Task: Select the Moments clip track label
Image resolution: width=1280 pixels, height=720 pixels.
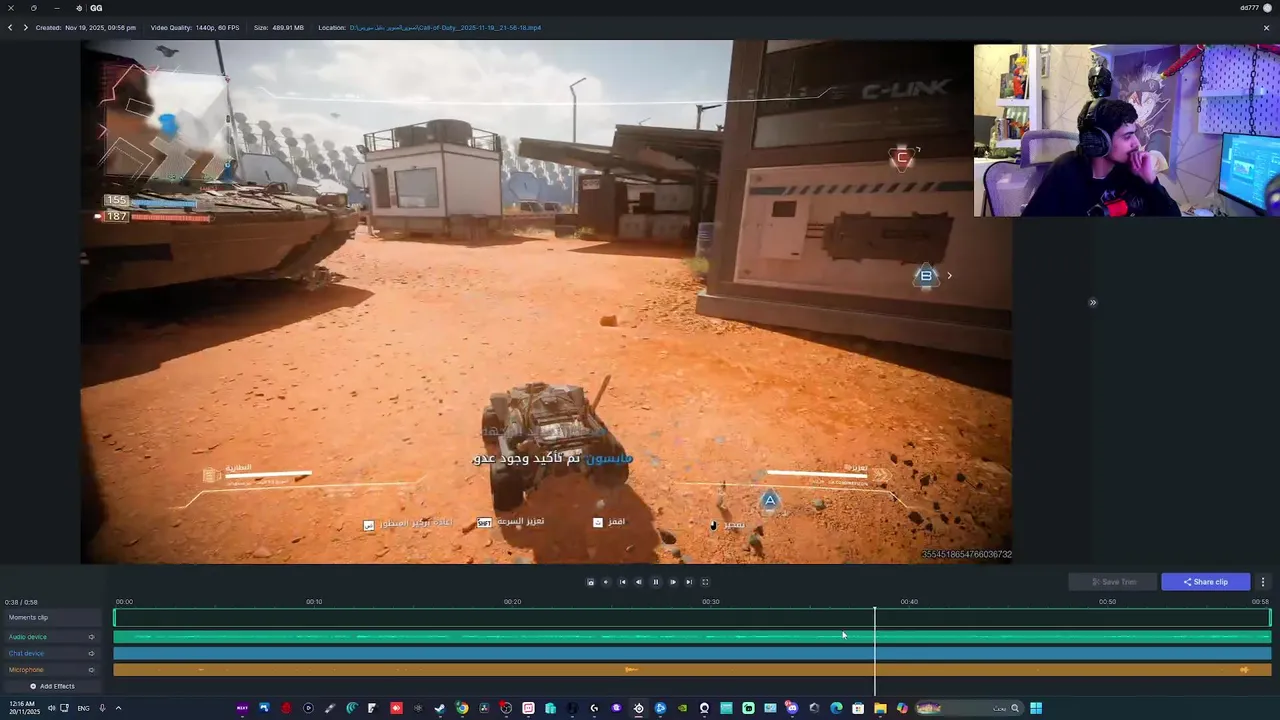Action: 28,618
